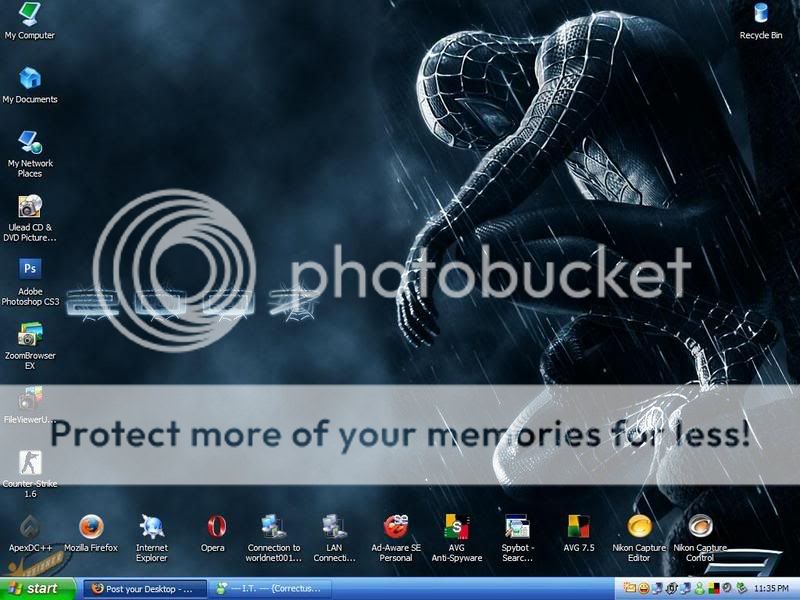The width and height of the screenshot is (800, 600).
Task: Open the AVG Anti-Spyware shortcut
Action: 457,538
